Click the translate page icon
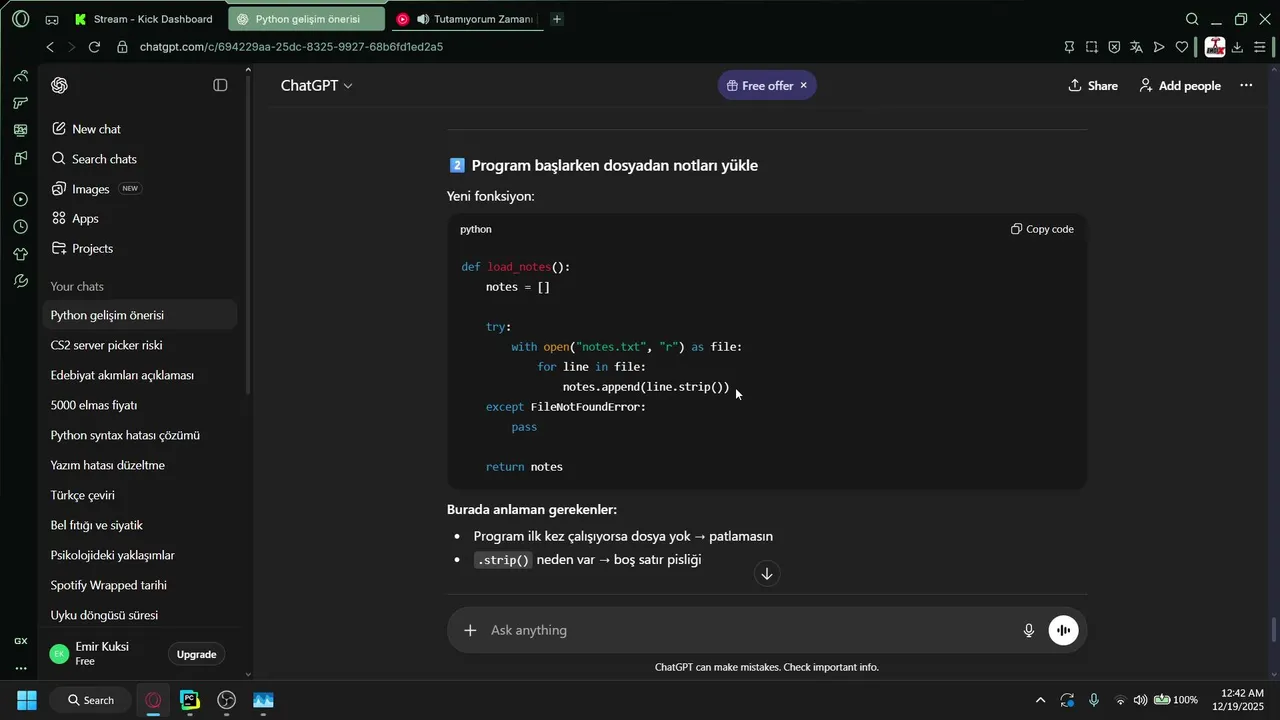Image resolution: width=1280 pixels, height=720 pixels. (x=1137, y=47)
